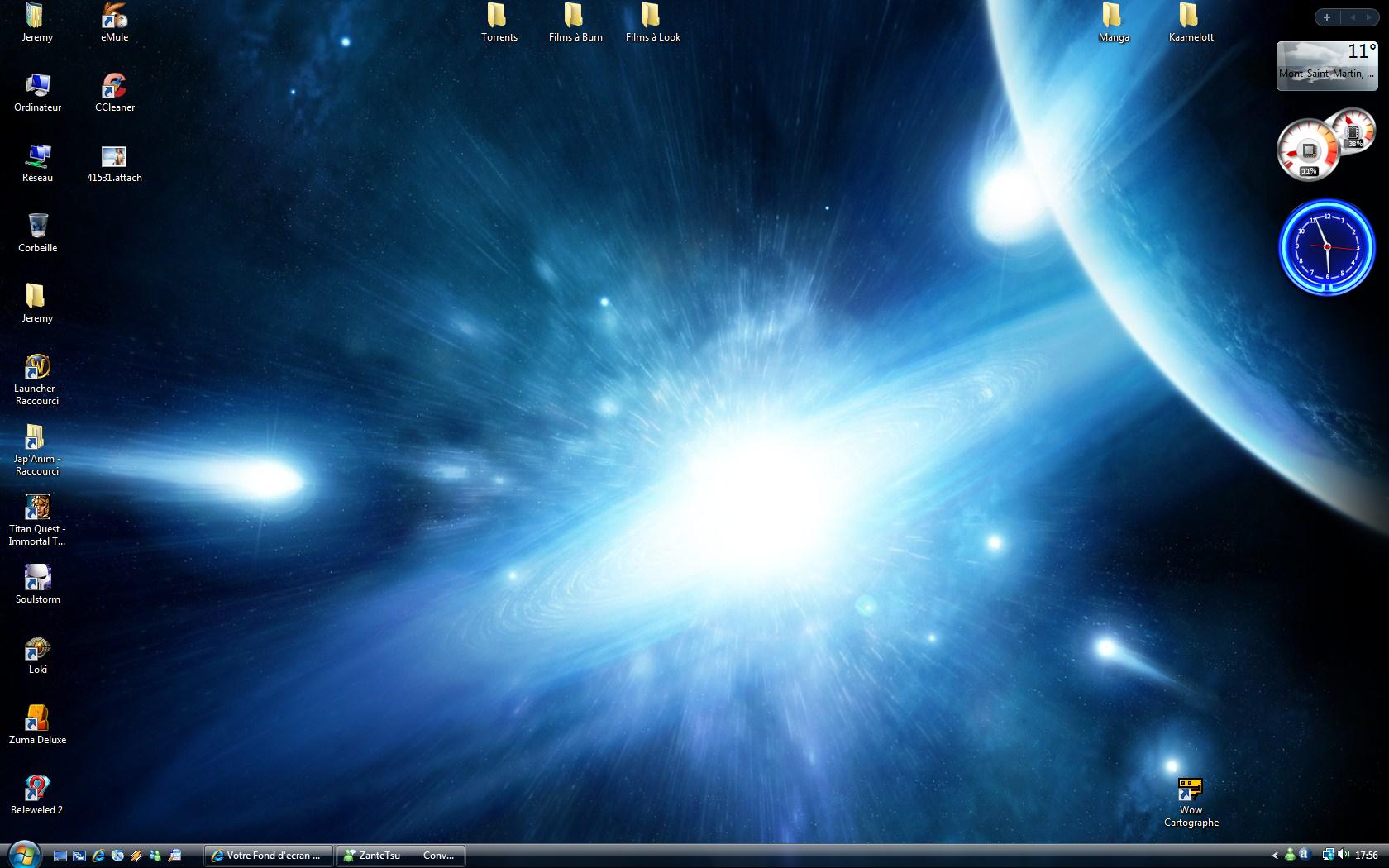The width and height of the screenshot is (1389, 868).
Task: Click the avast antivirus tray icon
Action: point(1304,855)
